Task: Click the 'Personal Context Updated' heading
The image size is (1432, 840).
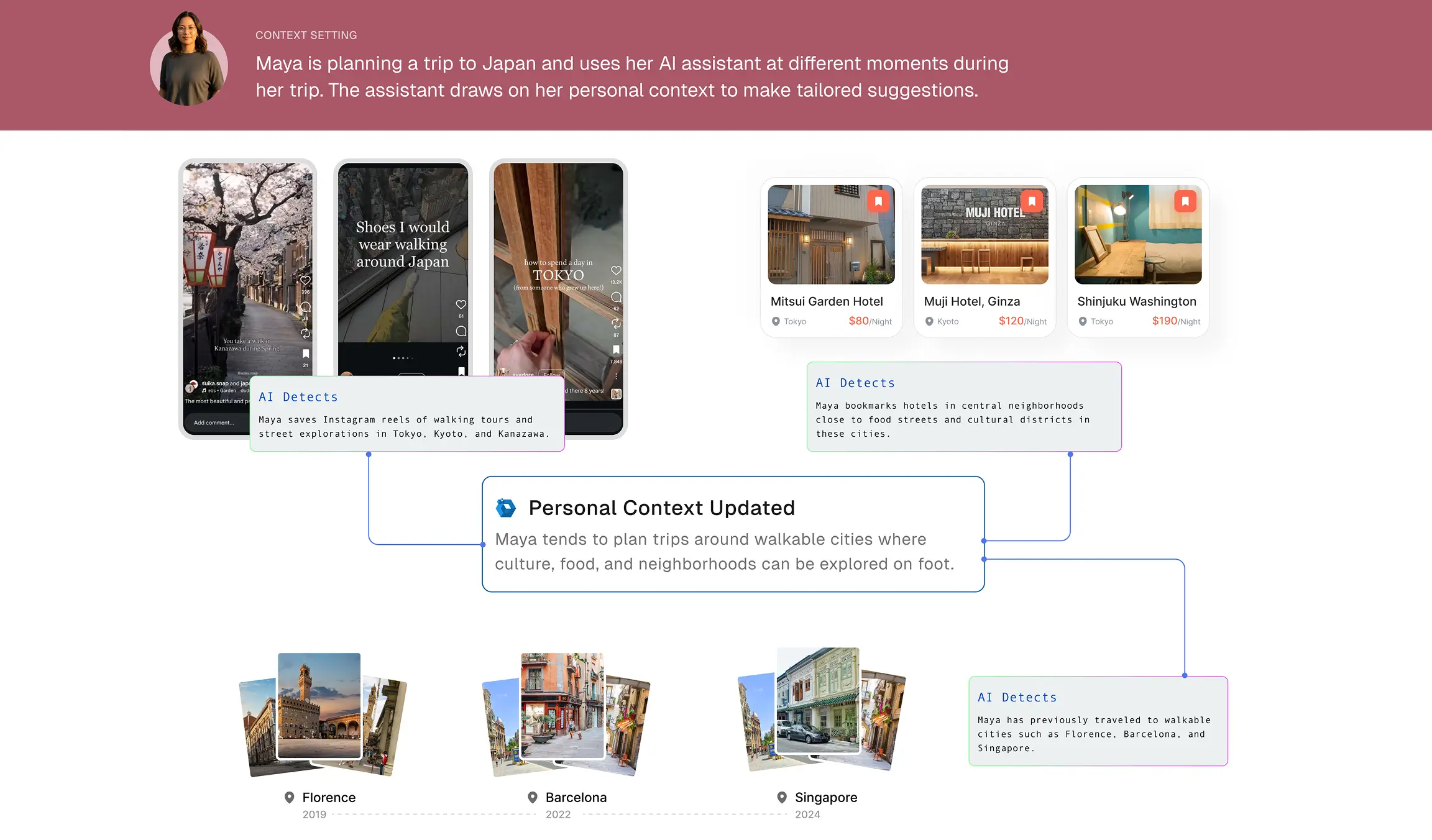Action: point(661,508)
